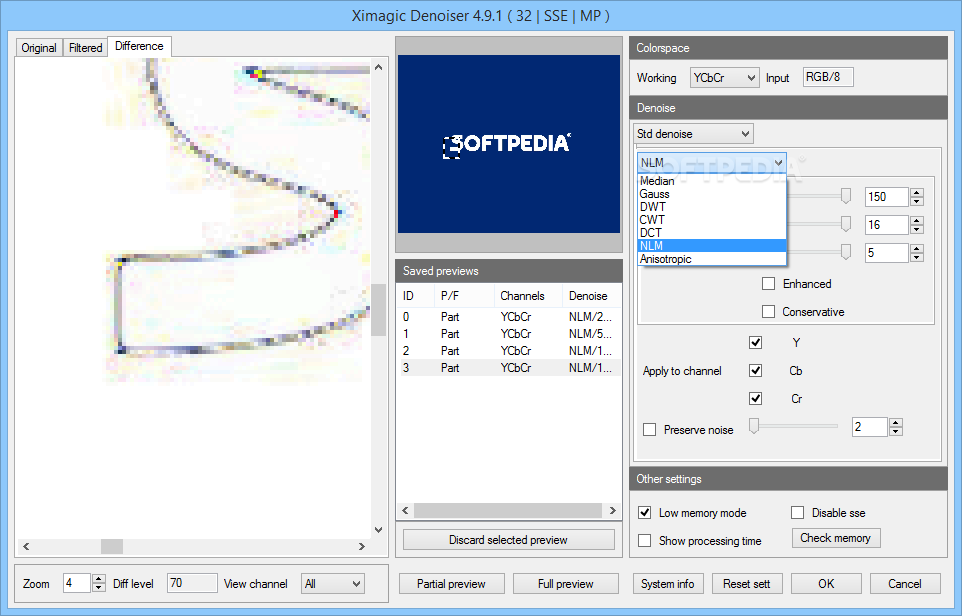Collapse the NLM method combo box
Viewport: 962px width, 616px height.
coord(711,163)
